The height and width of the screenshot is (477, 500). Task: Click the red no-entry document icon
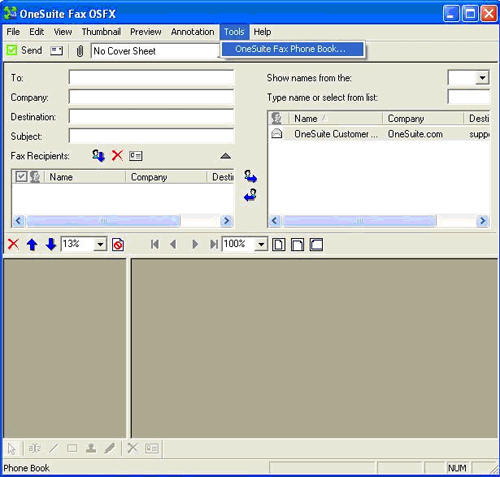coord(118,244)
